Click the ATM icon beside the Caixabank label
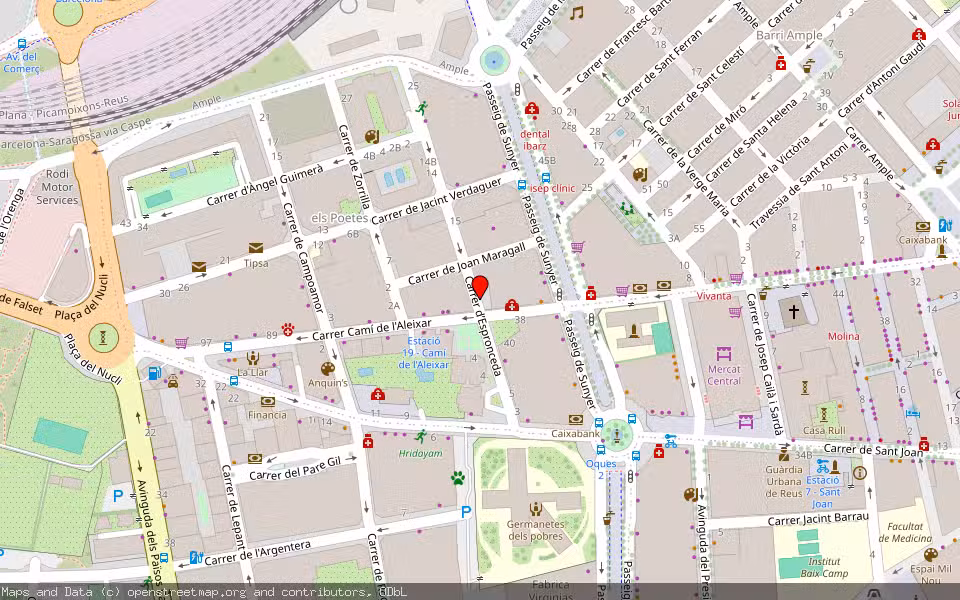This screenshot has height=600, width=960. [575, 419]
